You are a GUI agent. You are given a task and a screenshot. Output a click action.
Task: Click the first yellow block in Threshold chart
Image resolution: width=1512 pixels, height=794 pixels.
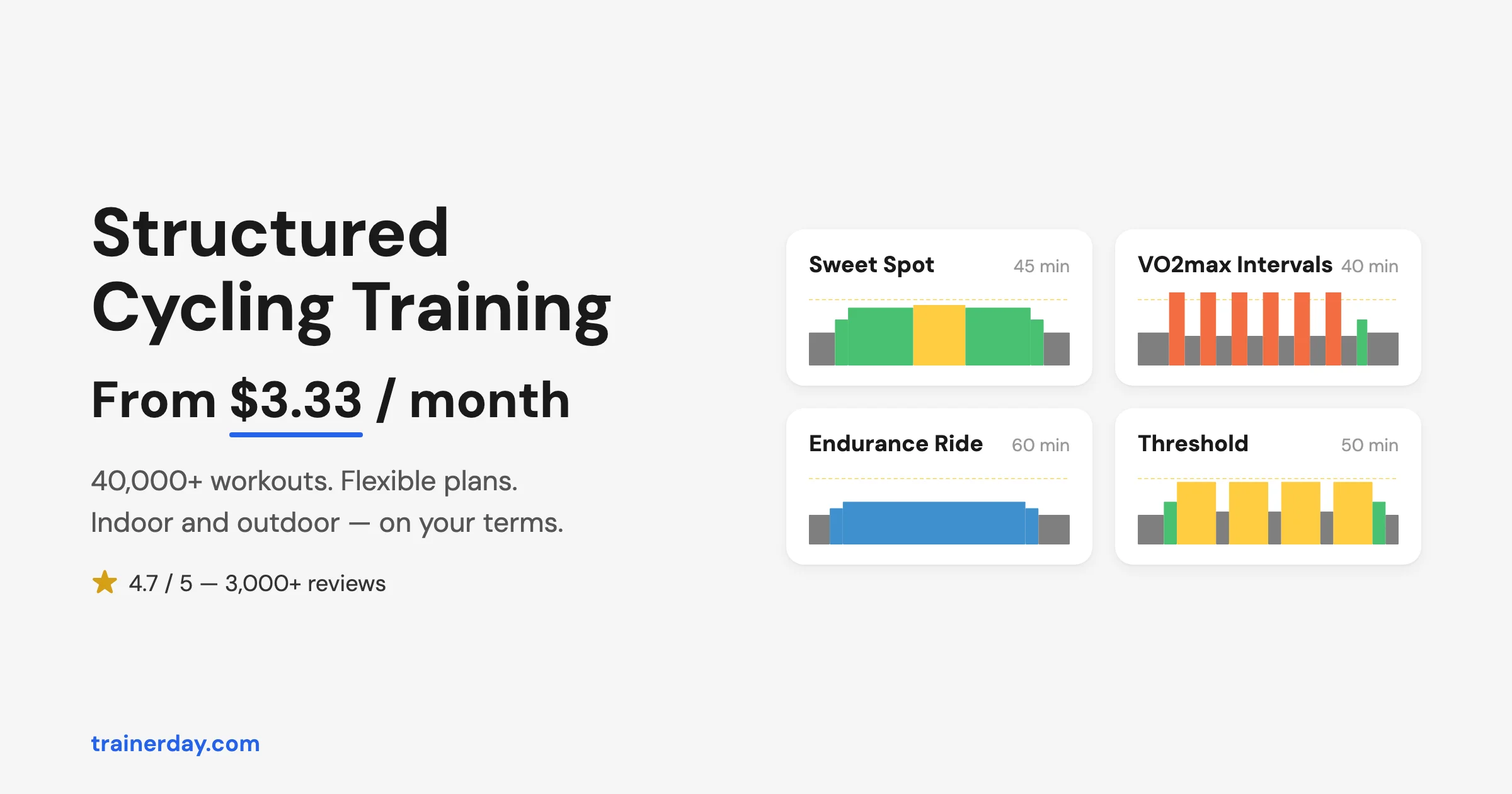(1196, 513)
